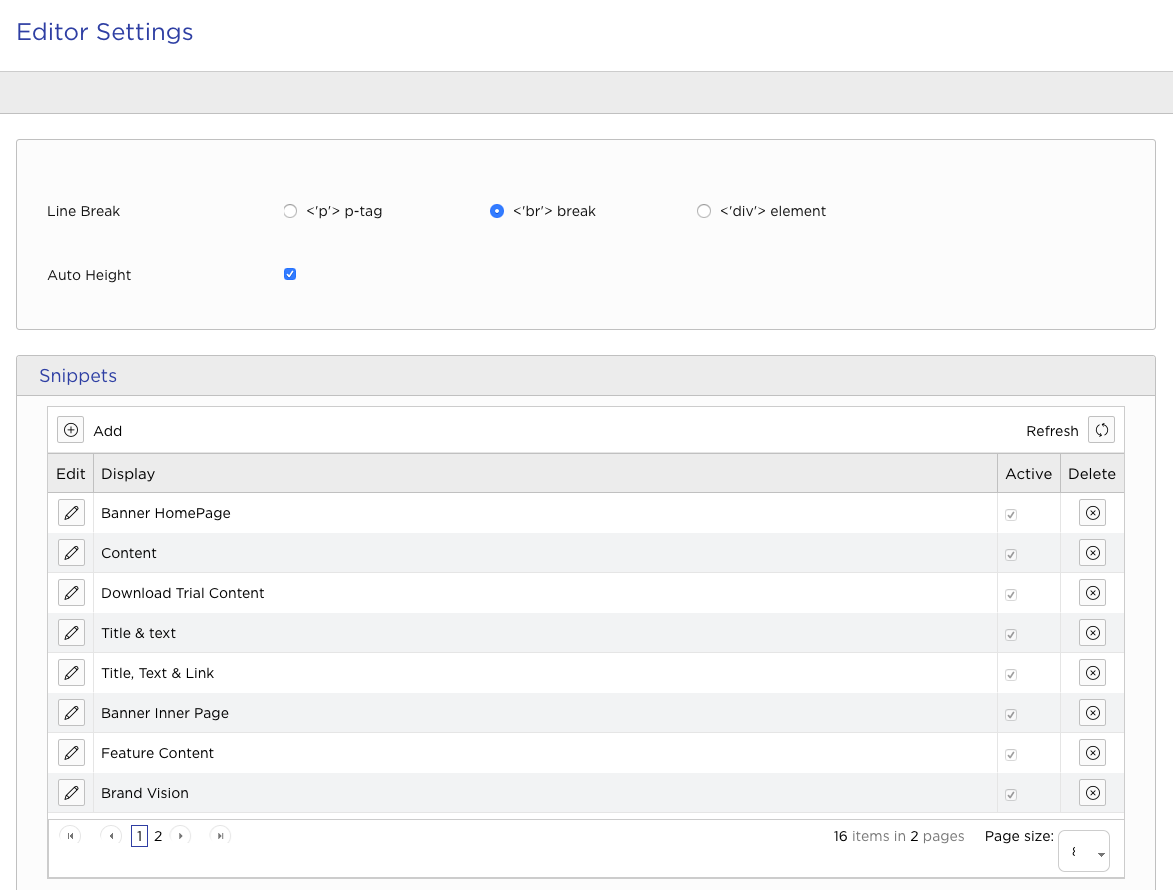Toggle Active checkbox for Download Trial Content

click(1011, 595)
